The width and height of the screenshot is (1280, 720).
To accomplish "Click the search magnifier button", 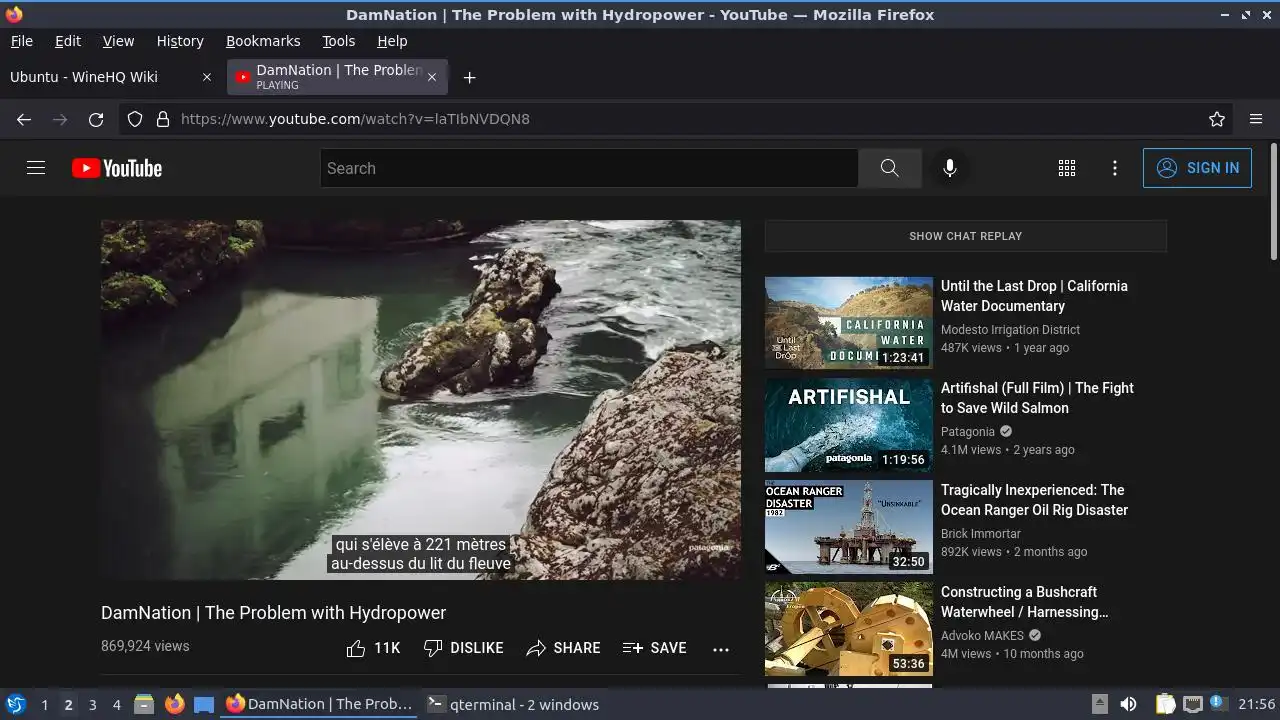I will point(889,168).
